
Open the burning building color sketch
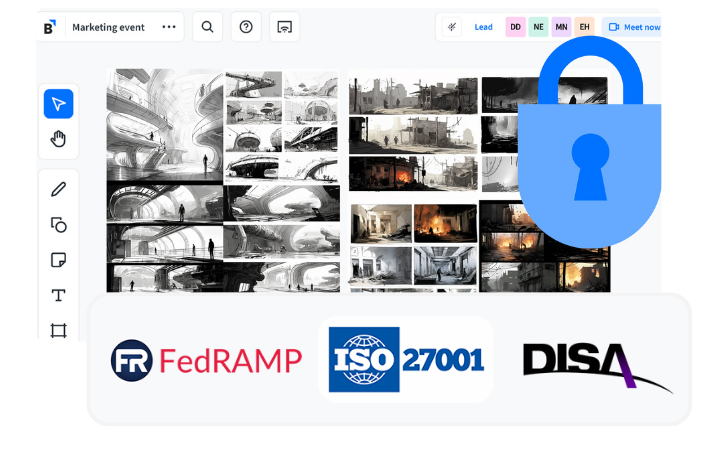pyautogui.click(x=445, y=223)
